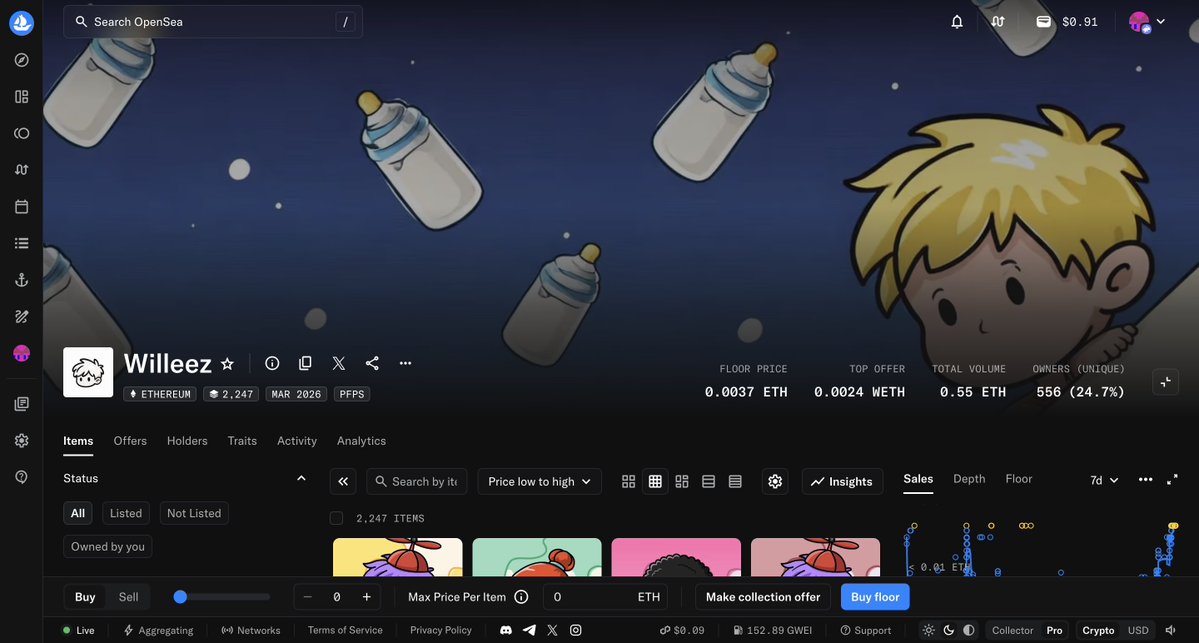Image resolution: width=1199 pixels, height=643 pixels.
Task: Switch to the Holders tab
Action: click(187, 441)
